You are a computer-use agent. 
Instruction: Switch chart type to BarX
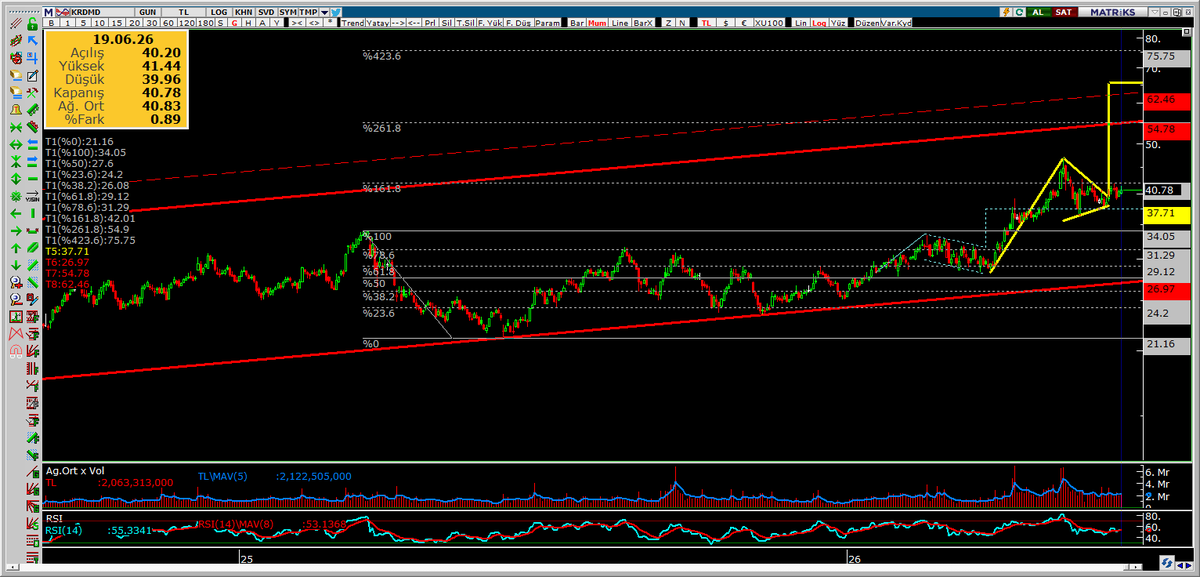[643, 23]
